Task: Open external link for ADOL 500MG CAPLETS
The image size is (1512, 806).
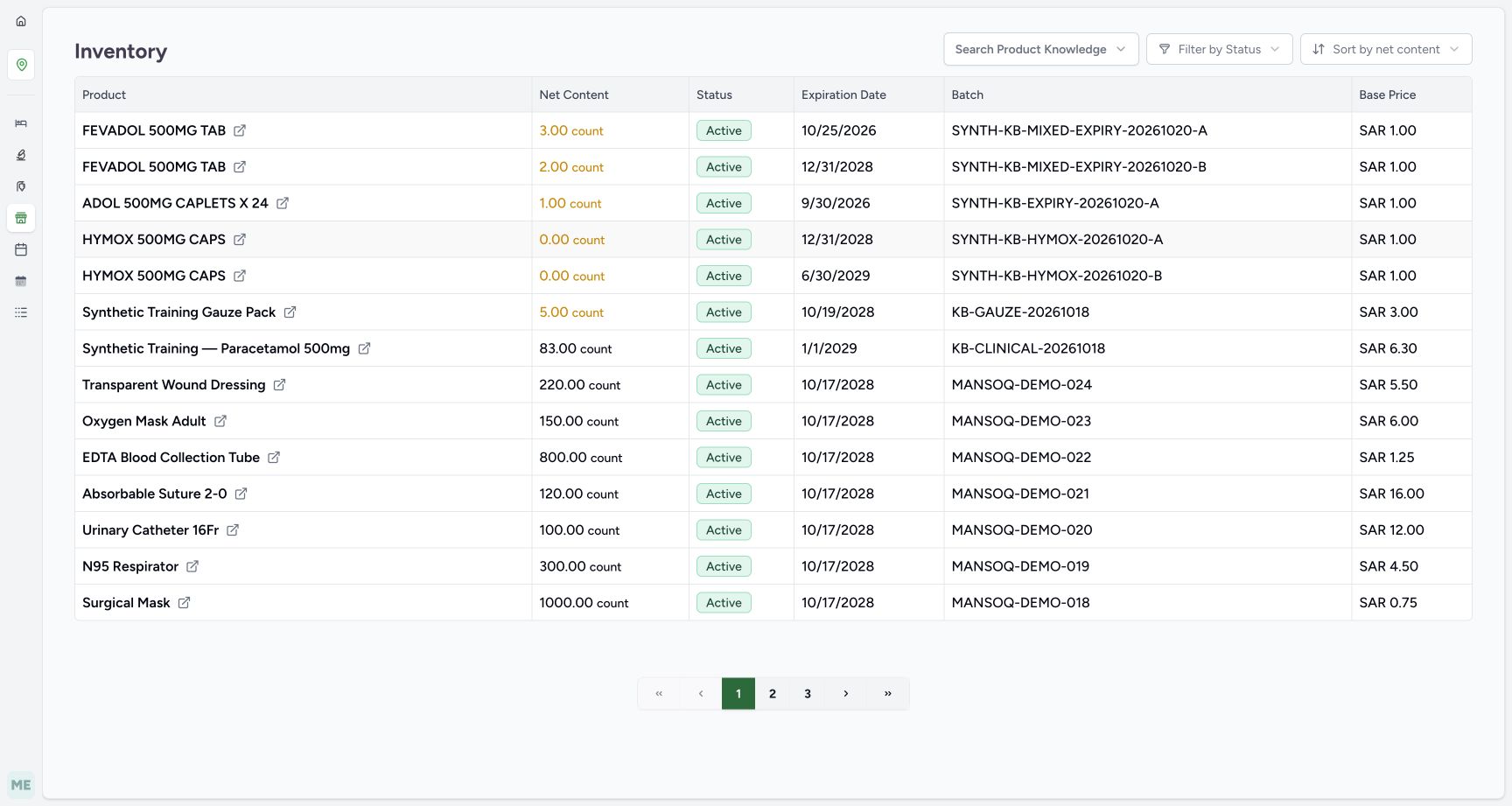Action: click(x=283, y=203)
